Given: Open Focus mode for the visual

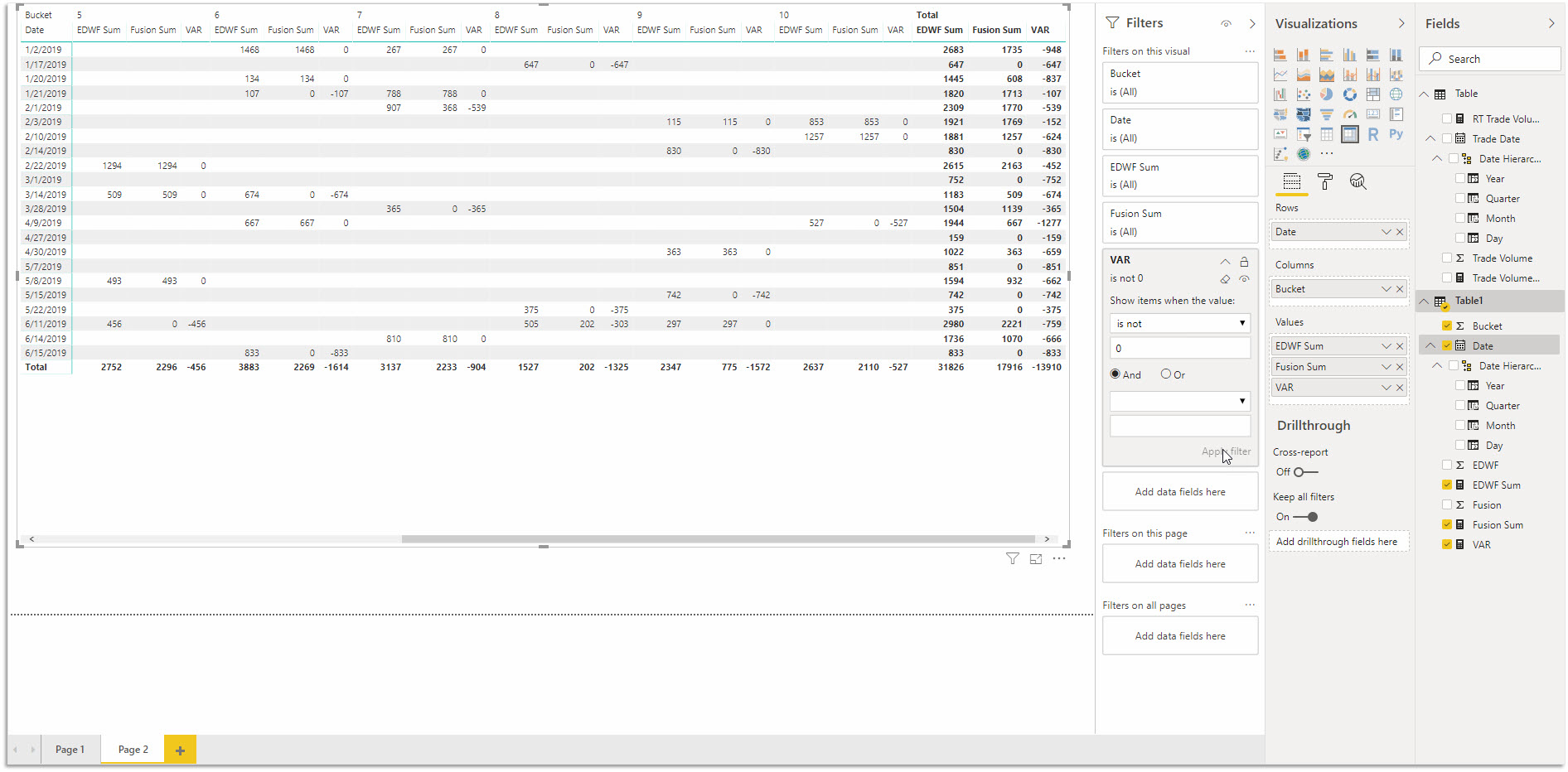Looking at the screenshot, I should coord(1036,559).
